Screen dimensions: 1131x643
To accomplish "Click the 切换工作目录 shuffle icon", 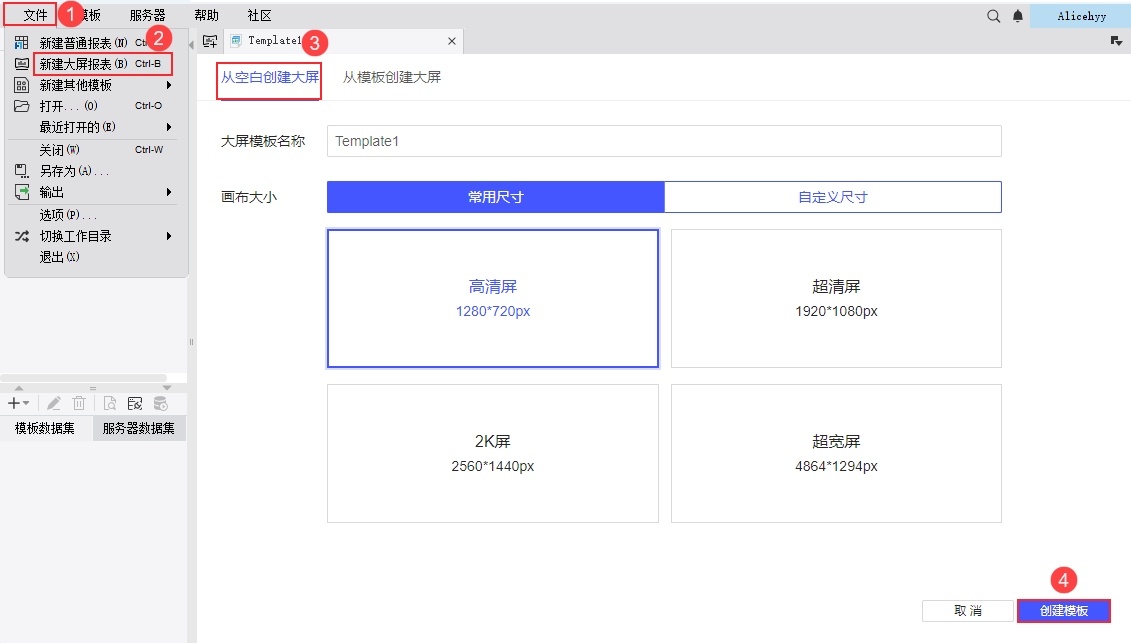I will [22, 236].
